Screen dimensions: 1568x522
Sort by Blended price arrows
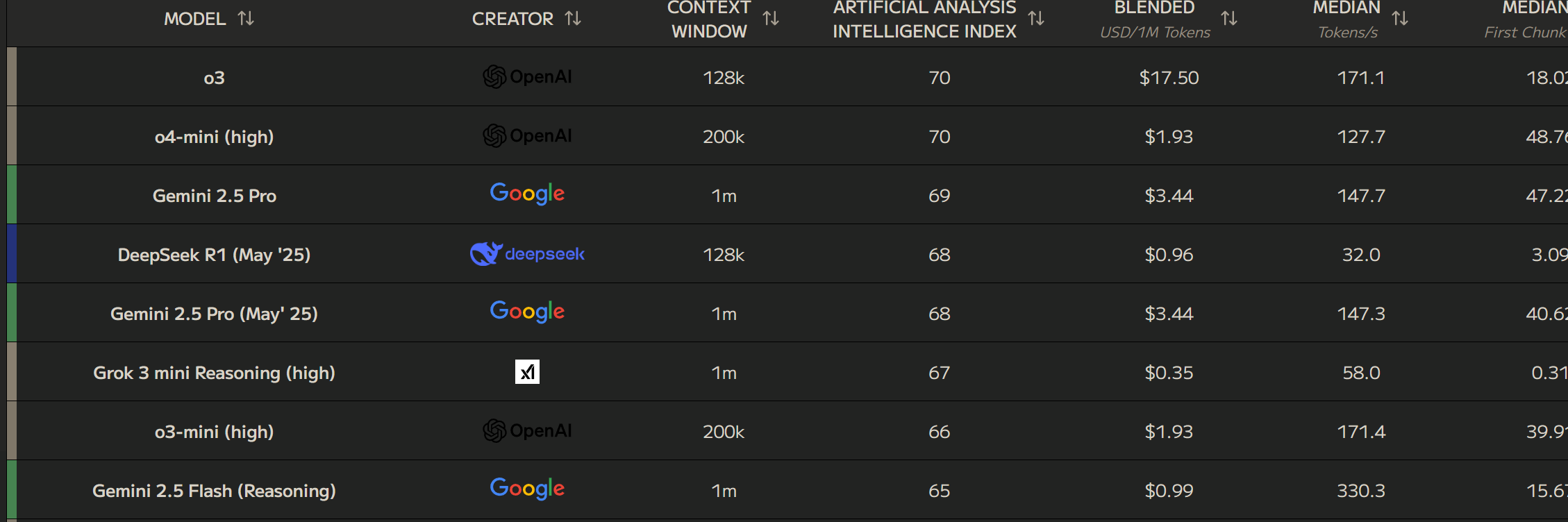tap(1229, 19)
